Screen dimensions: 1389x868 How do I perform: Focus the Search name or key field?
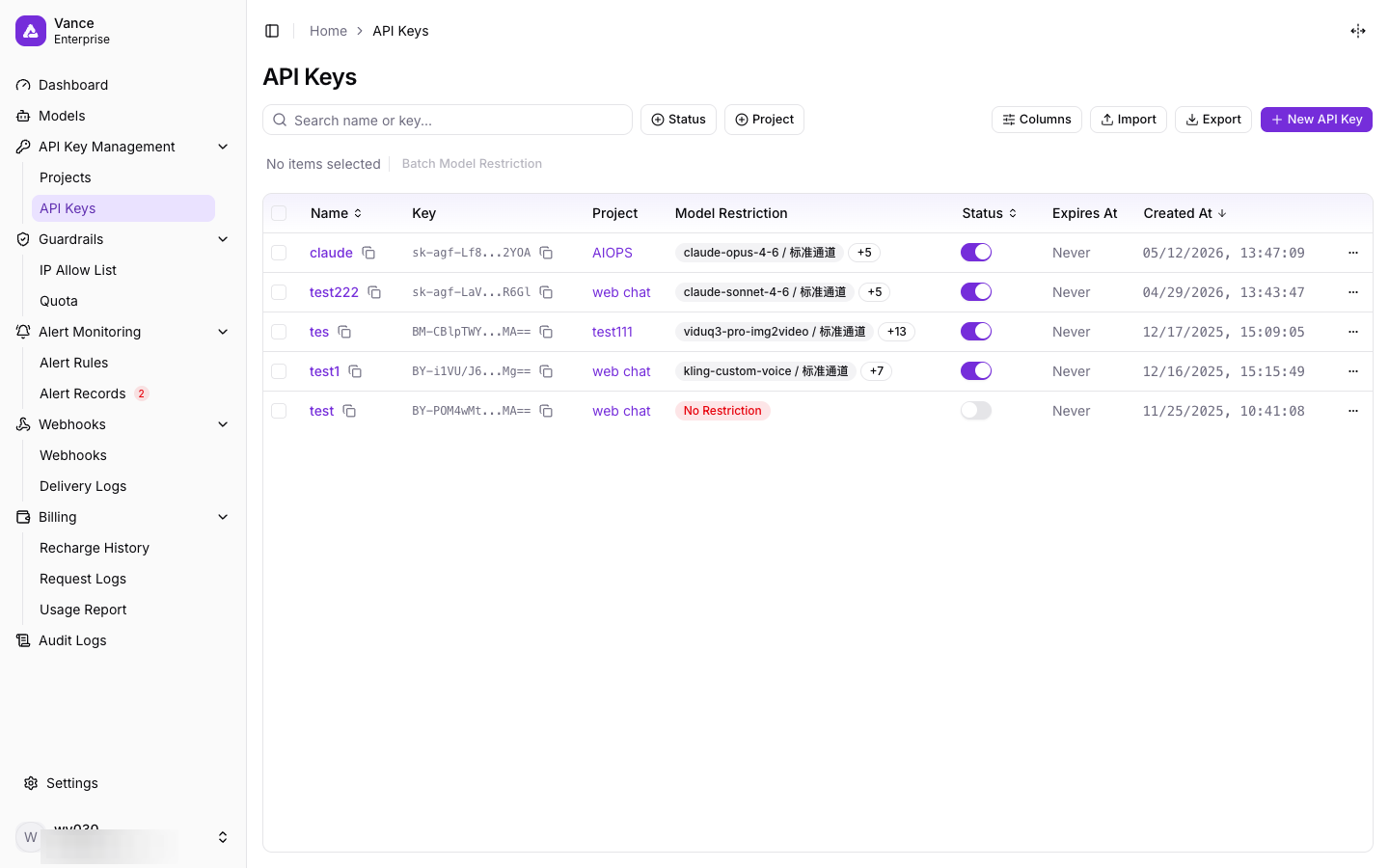[448, 120]
